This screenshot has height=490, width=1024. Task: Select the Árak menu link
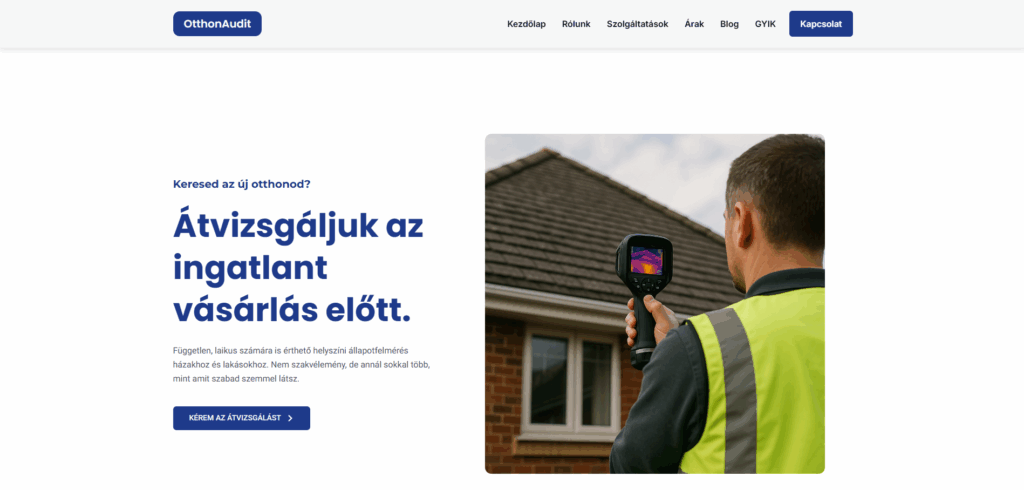[694, 24]
